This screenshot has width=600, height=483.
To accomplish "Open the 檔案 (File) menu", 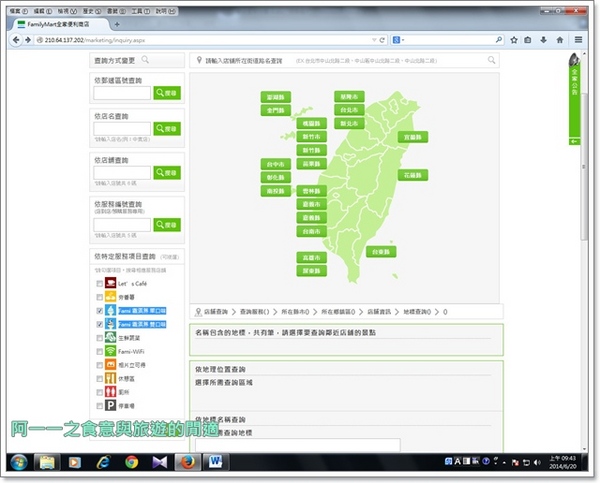I will 18,11.
